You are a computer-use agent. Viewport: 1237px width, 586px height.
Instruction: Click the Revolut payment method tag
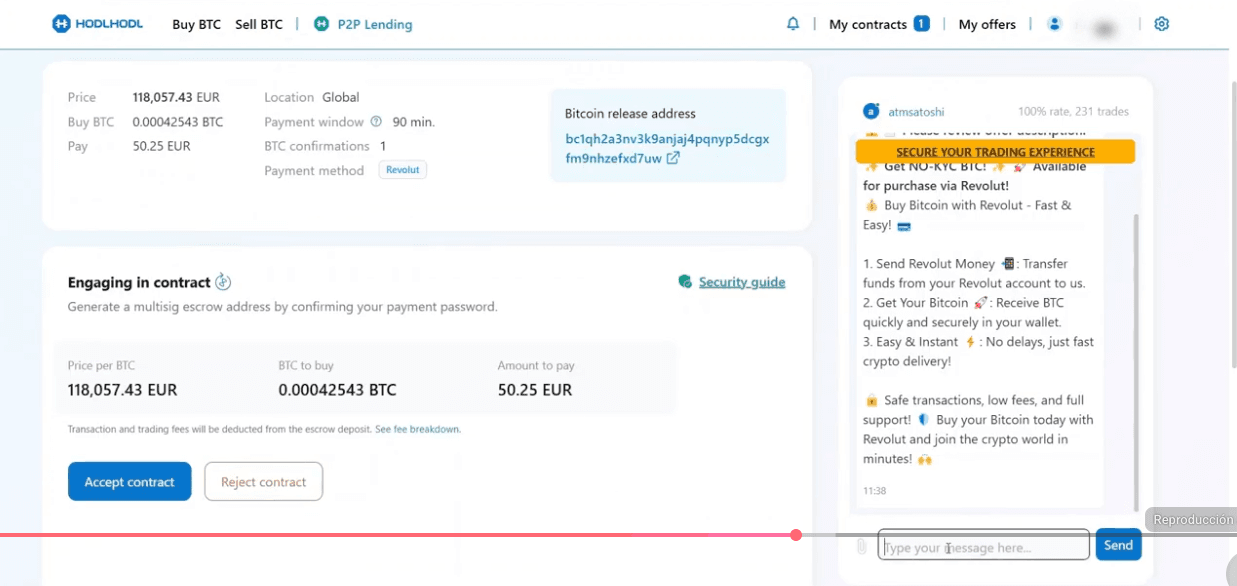click(x=403, y=170)
